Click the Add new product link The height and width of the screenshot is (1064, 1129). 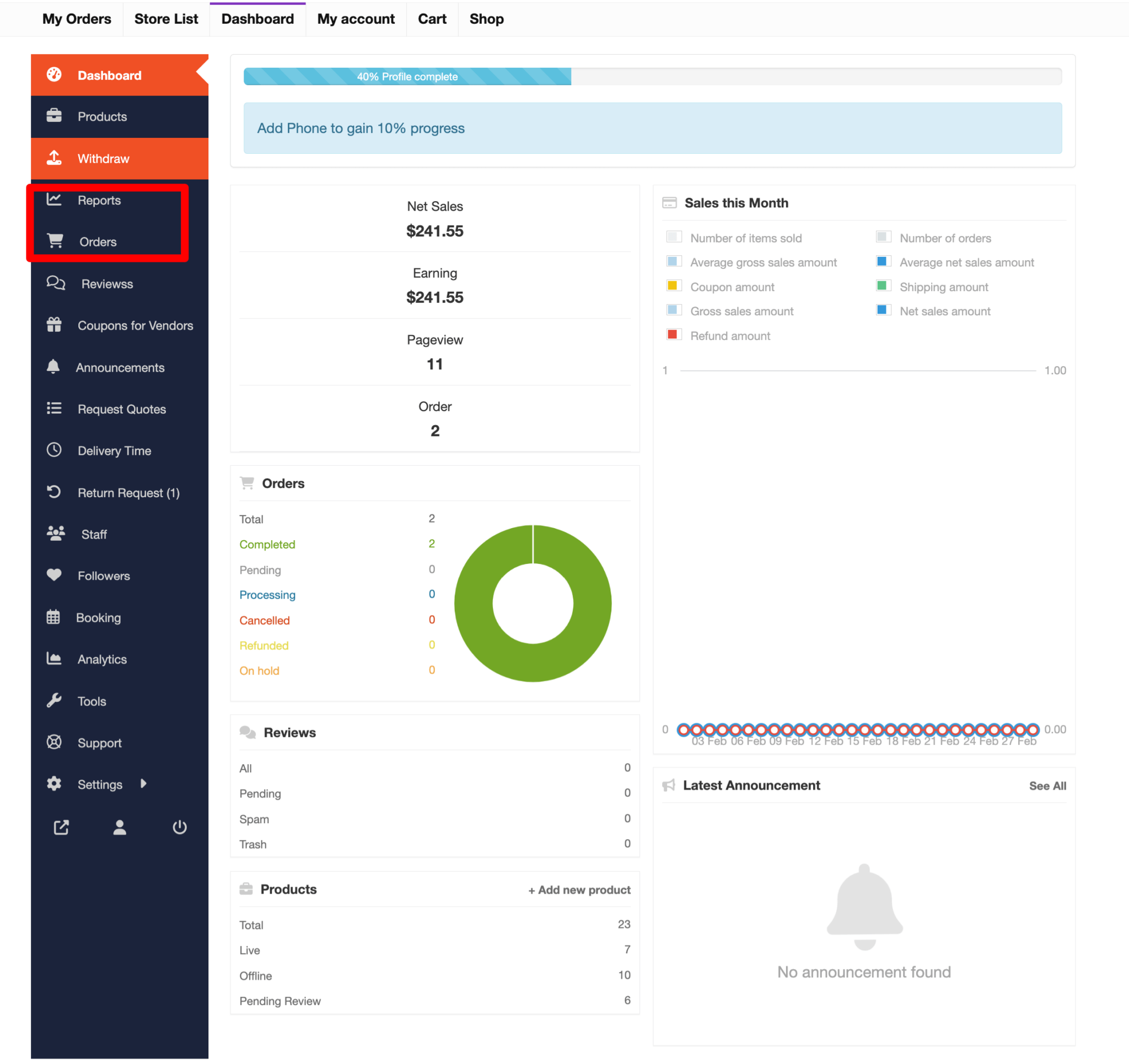(579, 890)
